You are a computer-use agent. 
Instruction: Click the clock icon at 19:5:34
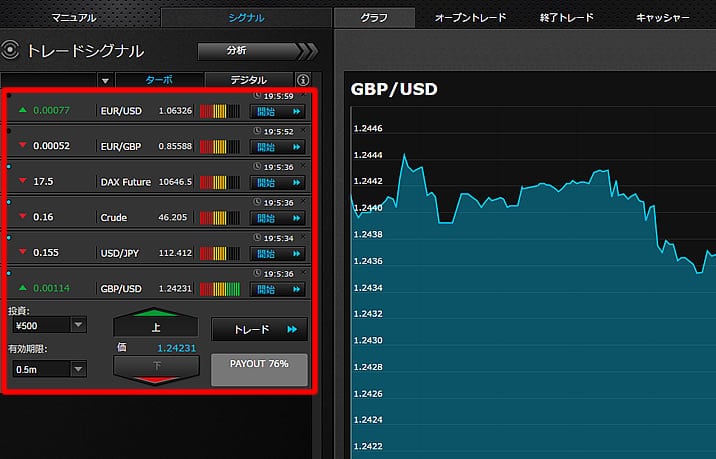pyautogui.click(x=257, y=238)
